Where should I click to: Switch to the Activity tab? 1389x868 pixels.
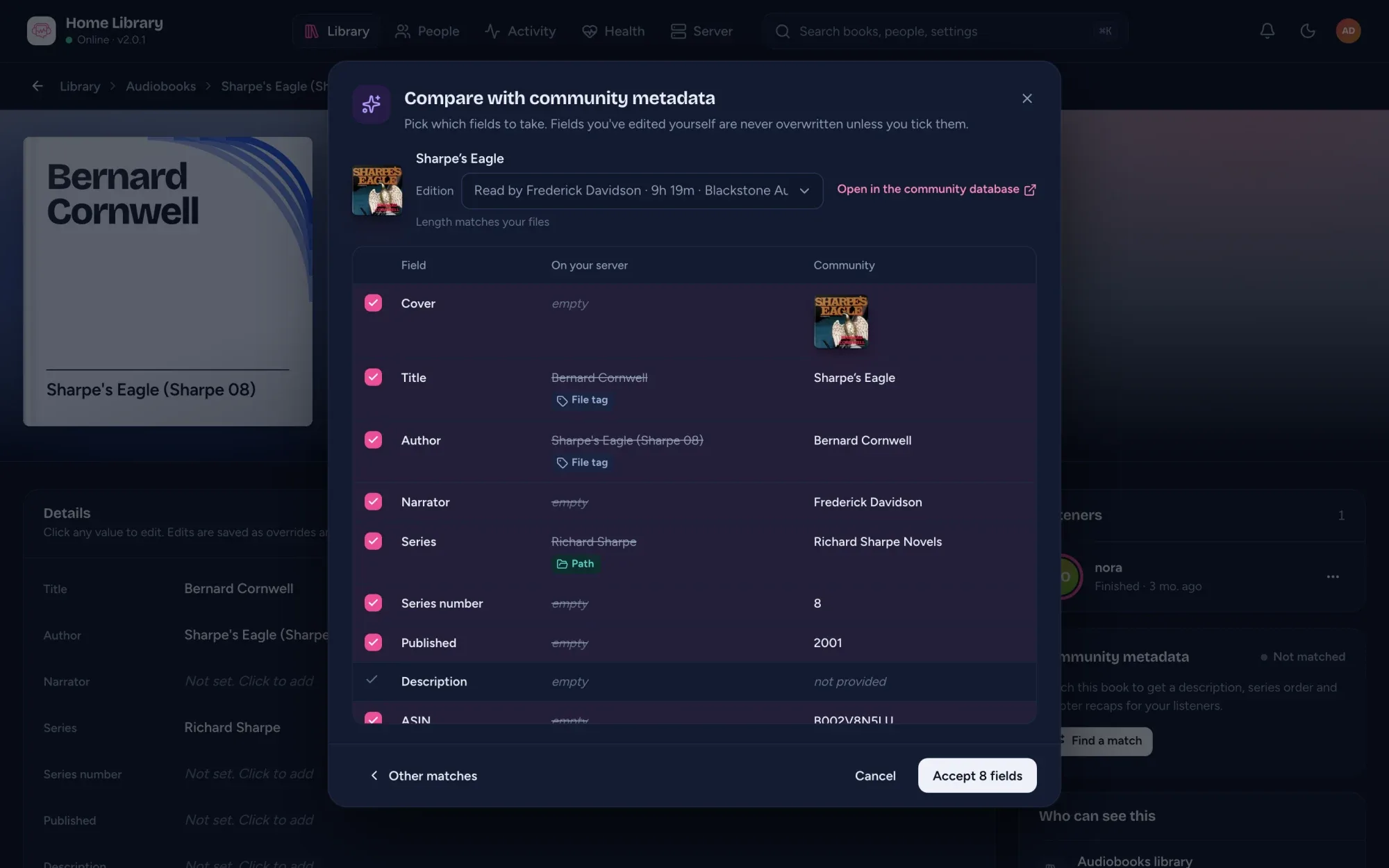(520, 31)
